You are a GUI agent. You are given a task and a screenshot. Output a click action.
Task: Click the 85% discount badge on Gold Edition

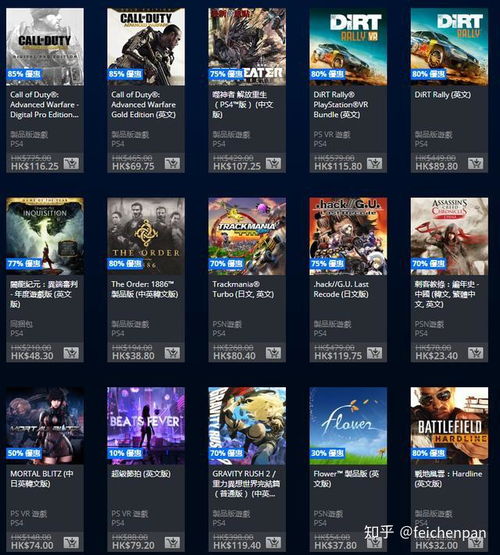tap(125, 74)
